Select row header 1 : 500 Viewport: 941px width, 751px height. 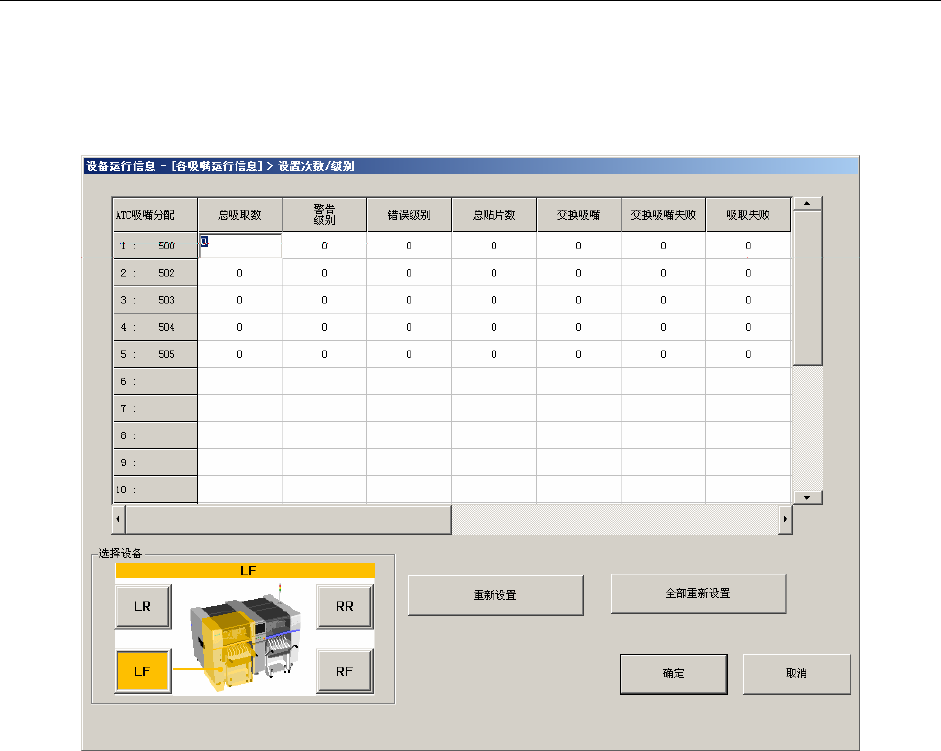click(155, 246)
